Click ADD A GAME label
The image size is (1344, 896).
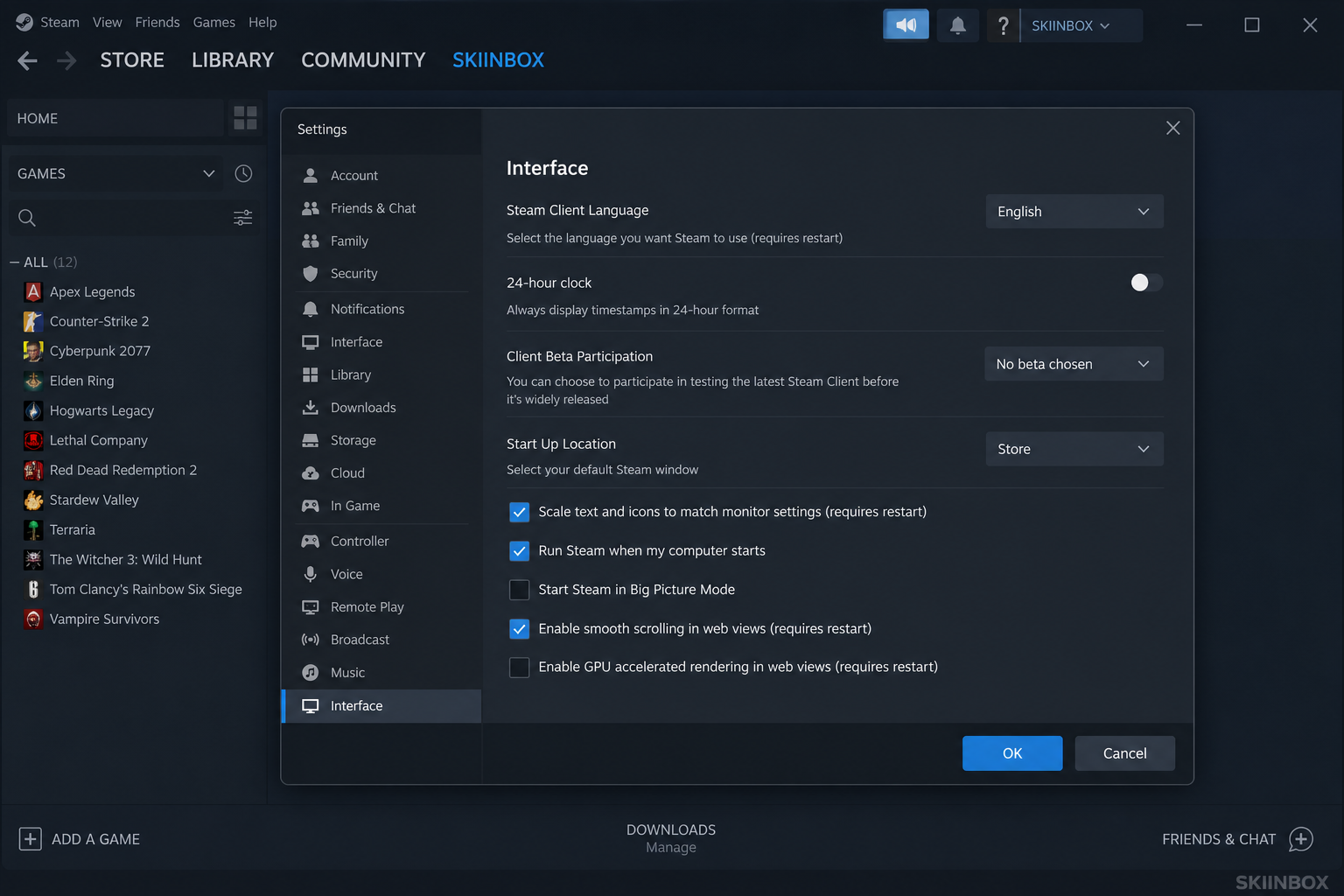click(x=96, y=839)
